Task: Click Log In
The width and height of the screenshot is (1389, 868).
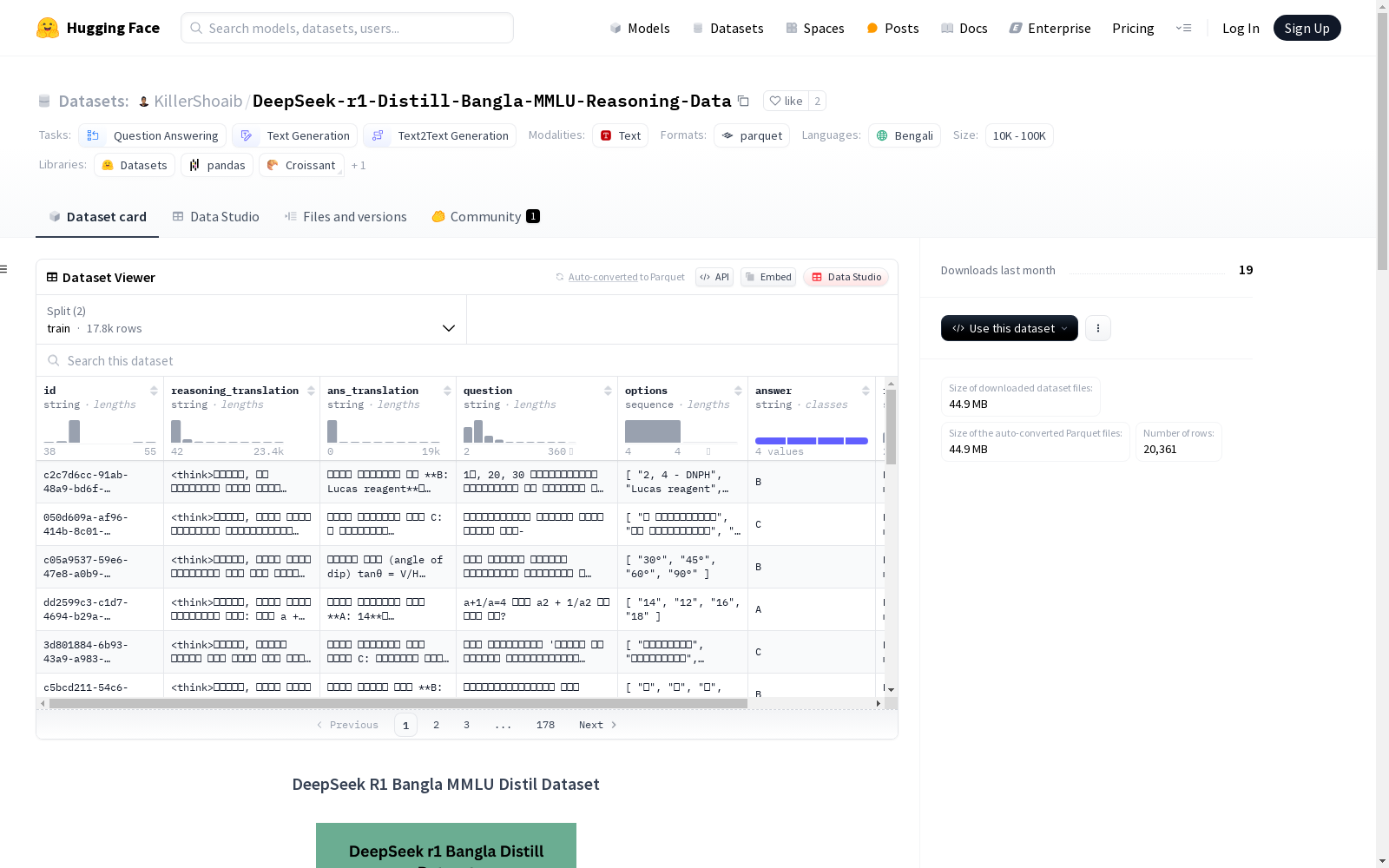Action: click(1241, 28)
